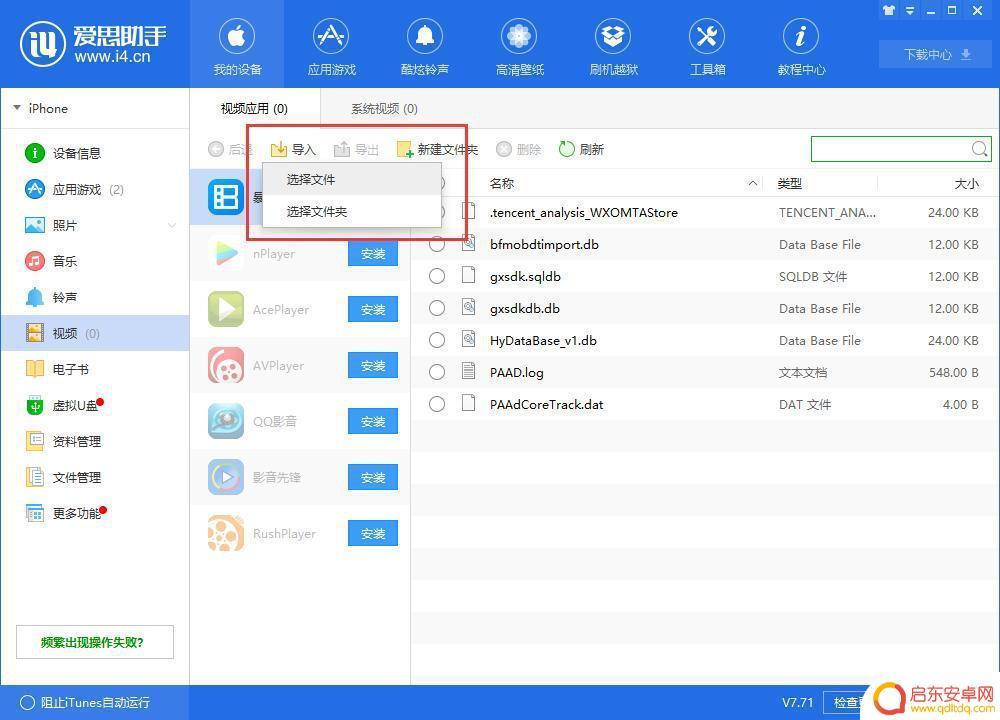The width and height of the screenshot is (1000, 720).
Task: Click the 导出 export toolbar button
Action: (357, 149)
